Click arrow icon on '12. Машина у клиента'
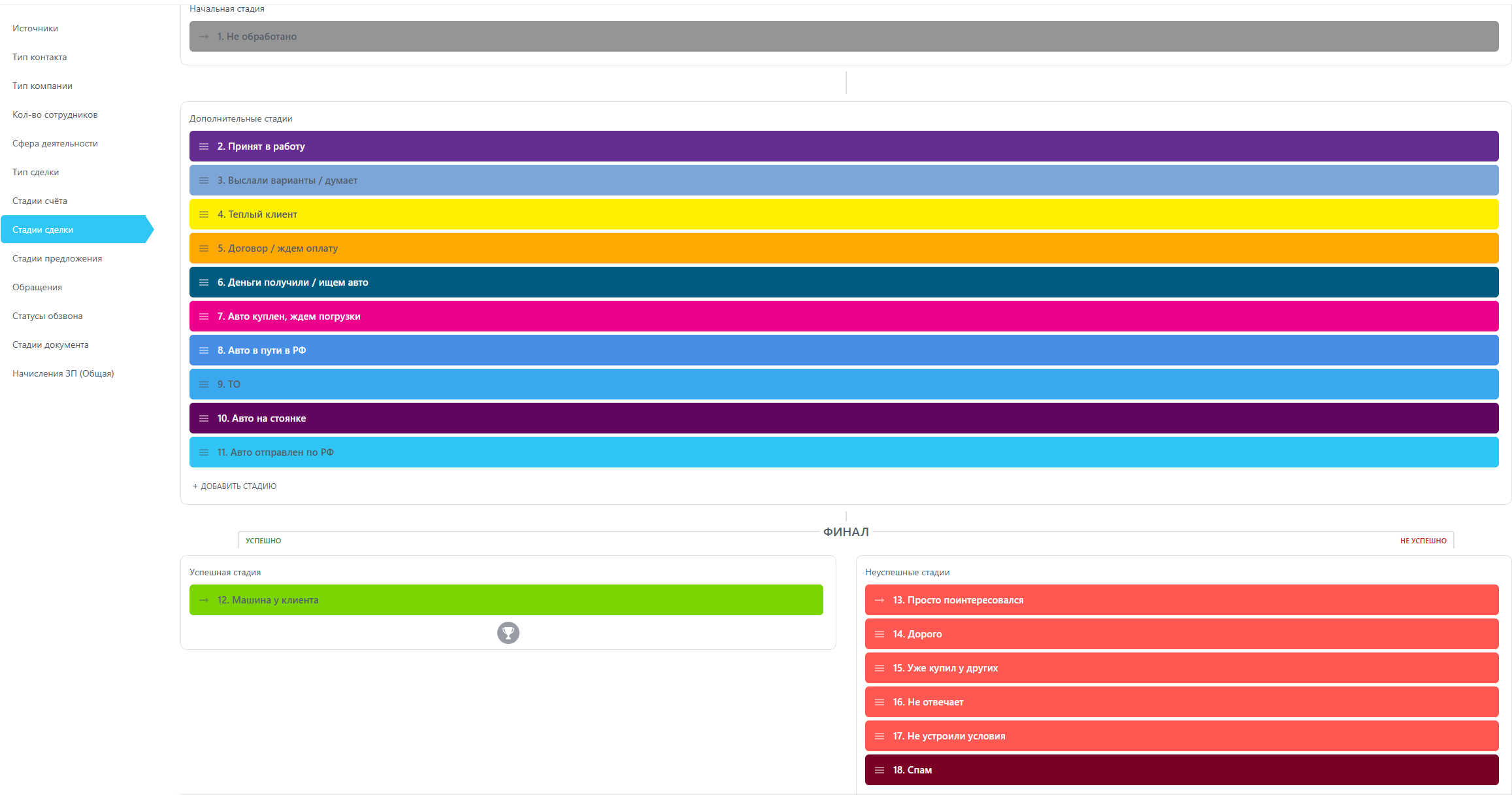This screenshot has width=1512, height=795. point(204,600)
